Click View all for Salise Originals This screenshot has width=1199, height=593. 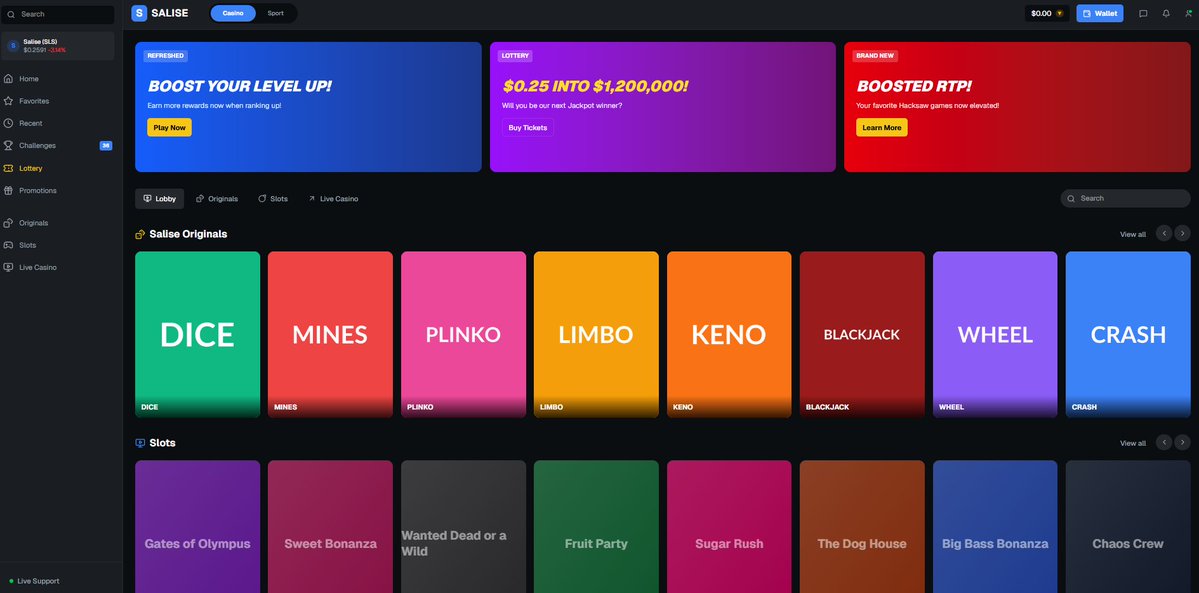(1132, 234)
